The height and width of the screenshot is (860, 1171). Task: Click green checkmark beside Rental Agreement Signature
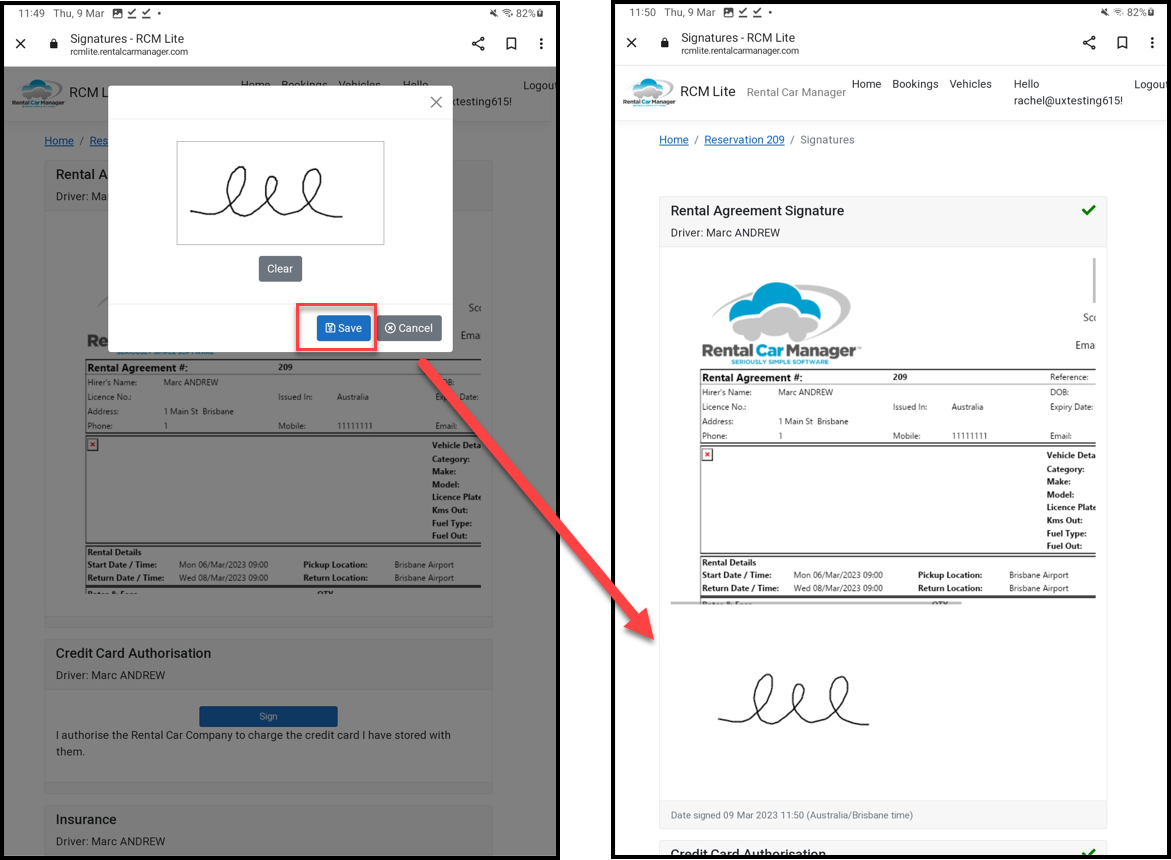[x=1089, y=211]
